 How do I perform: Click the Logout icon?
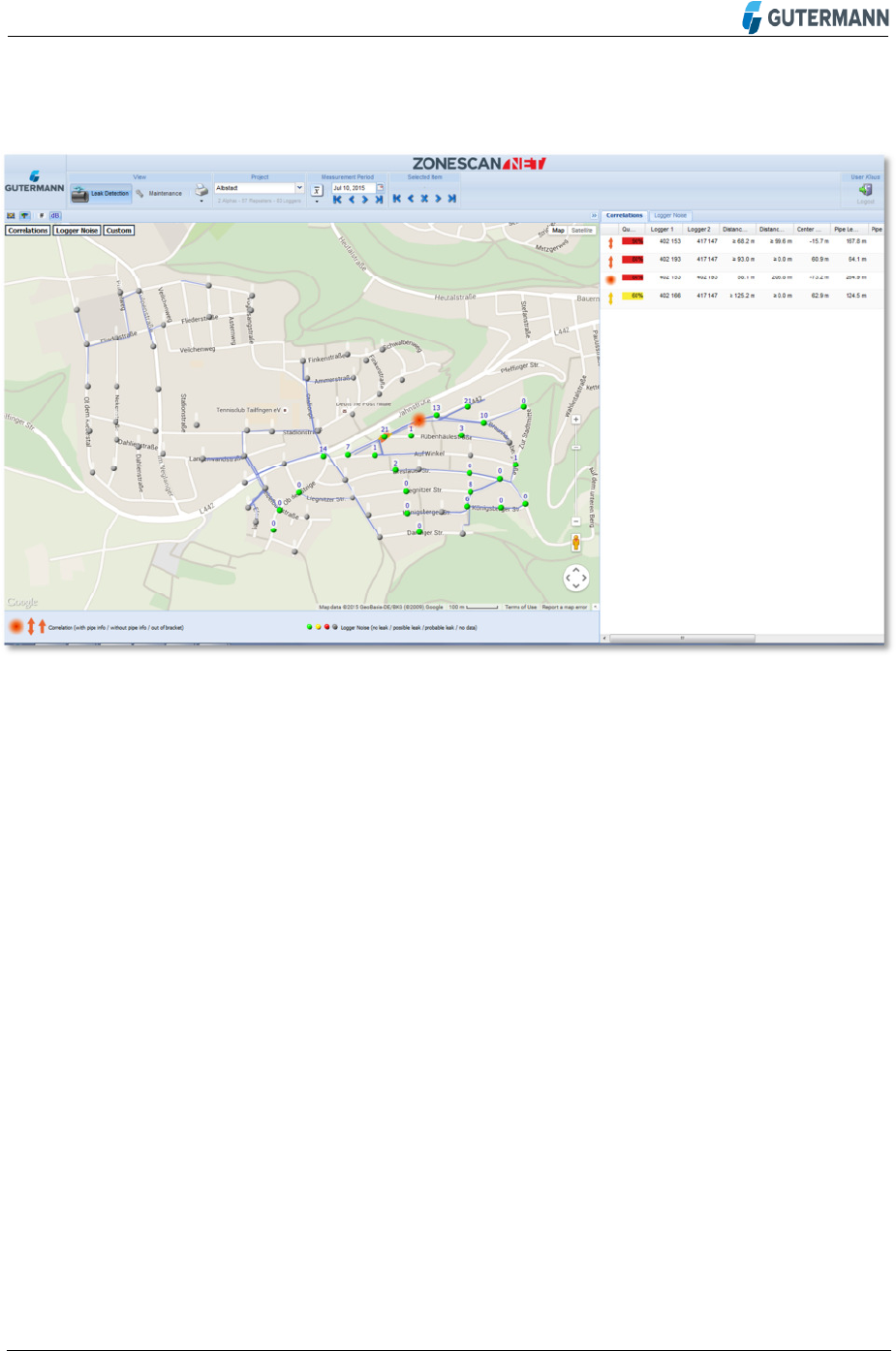[865, 190]
